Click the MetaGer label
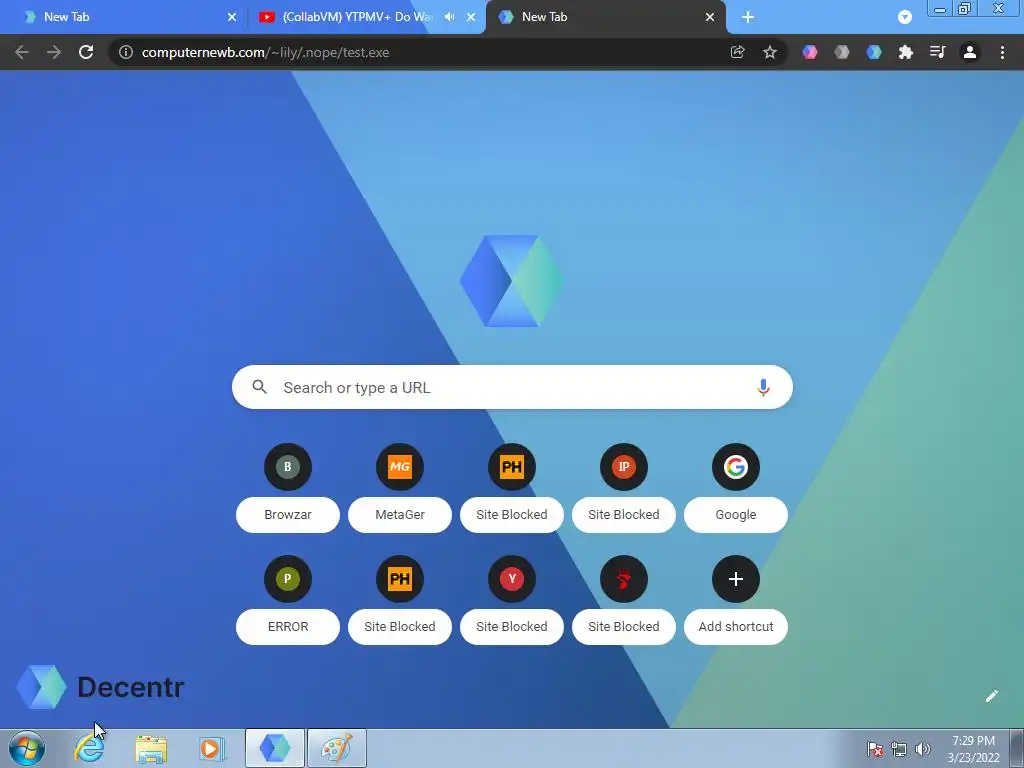The width and height of the screenshot is (1024, 768). pyautogui.click(x=400, y=515)
